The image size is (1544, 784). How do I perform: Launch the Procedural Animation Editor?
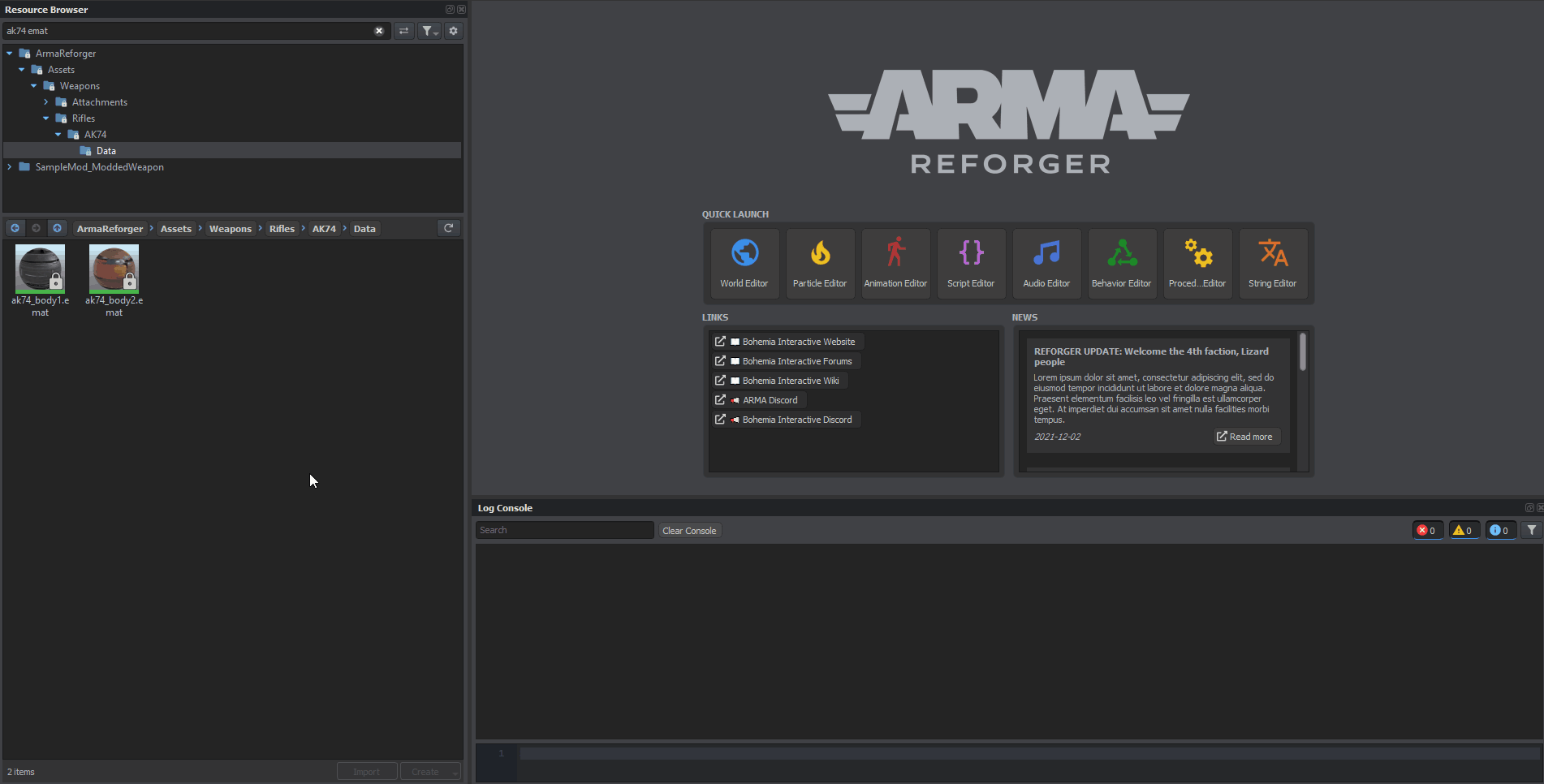tap(1197, 264)
